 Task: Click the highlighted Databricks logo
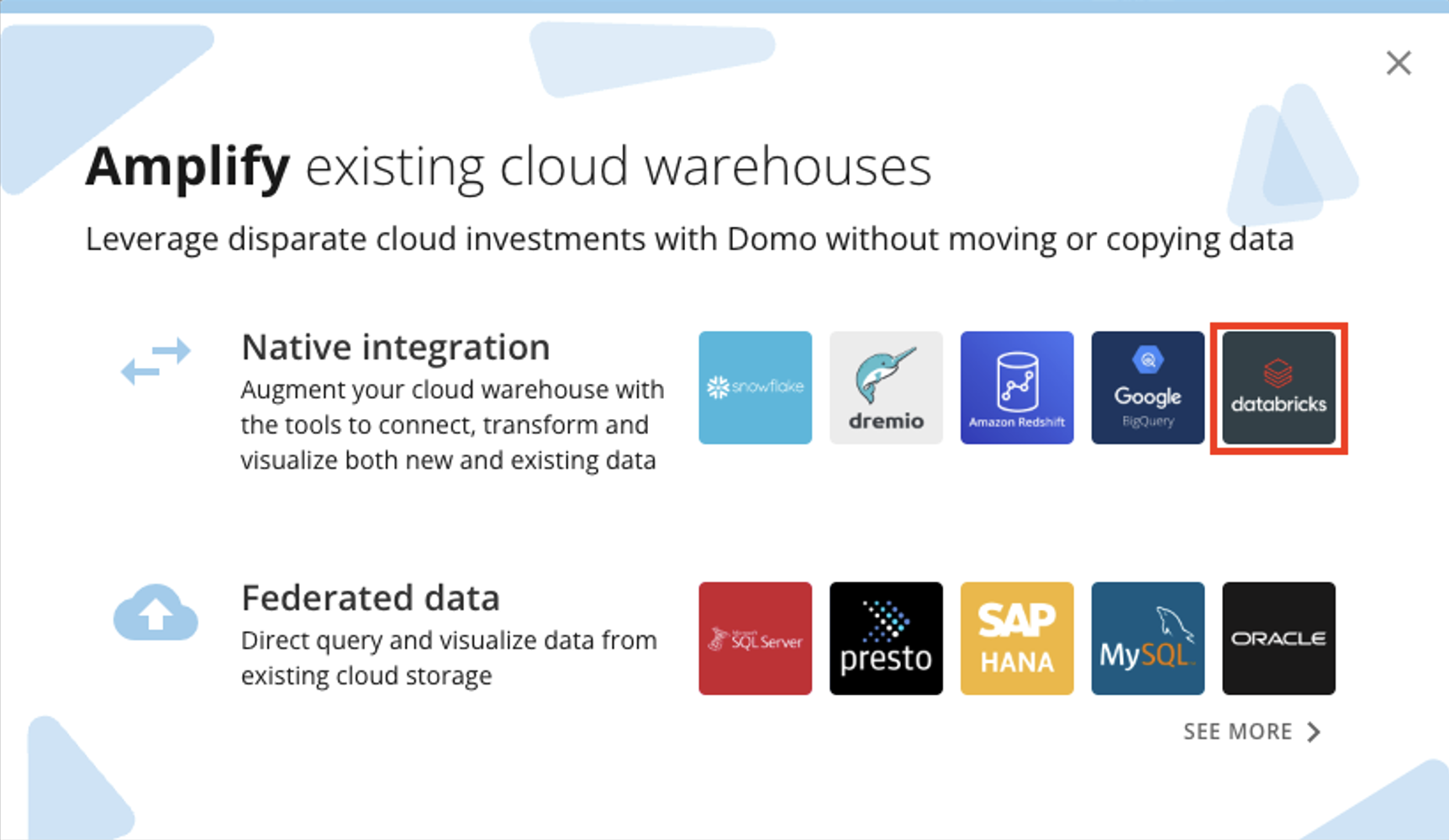tap(1278, 387)
